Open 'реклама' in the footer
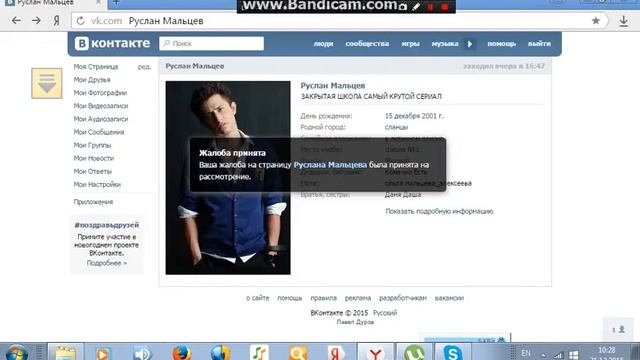The height and width of the screenshot is (360, 640). [x=358, y=298]
